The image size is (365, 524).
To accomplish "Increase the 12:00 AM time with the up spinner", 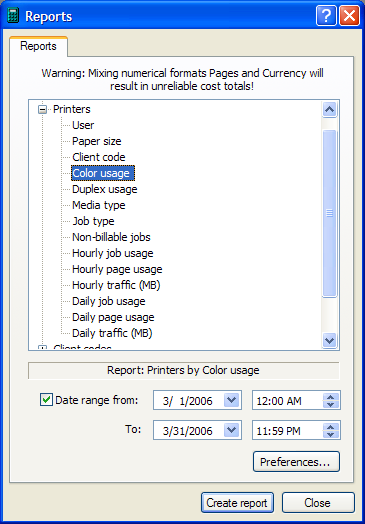I will 331,396.
